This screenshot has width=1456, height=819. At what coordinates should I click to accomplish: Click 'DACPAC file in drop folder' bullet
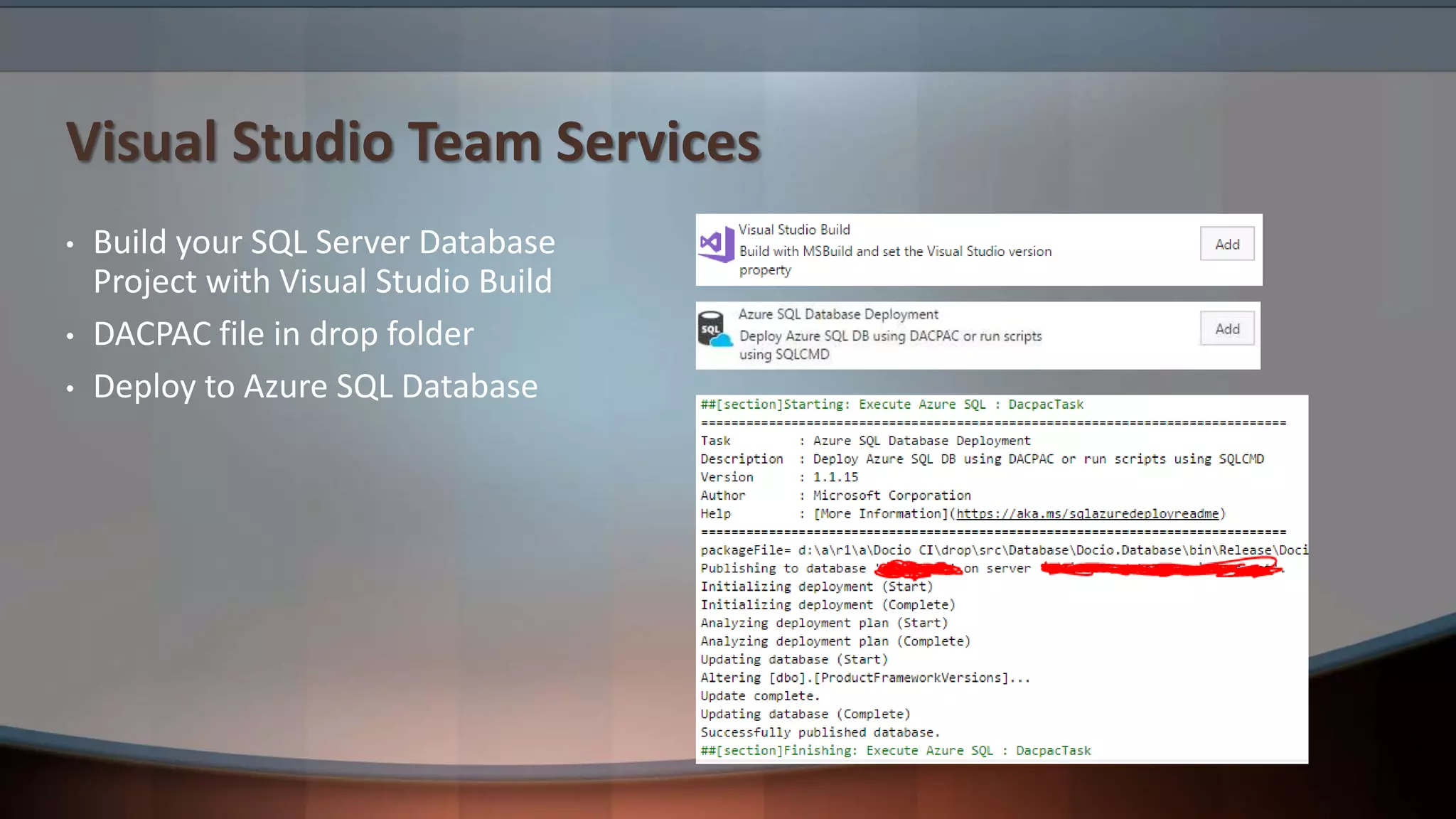pos(284,333)
